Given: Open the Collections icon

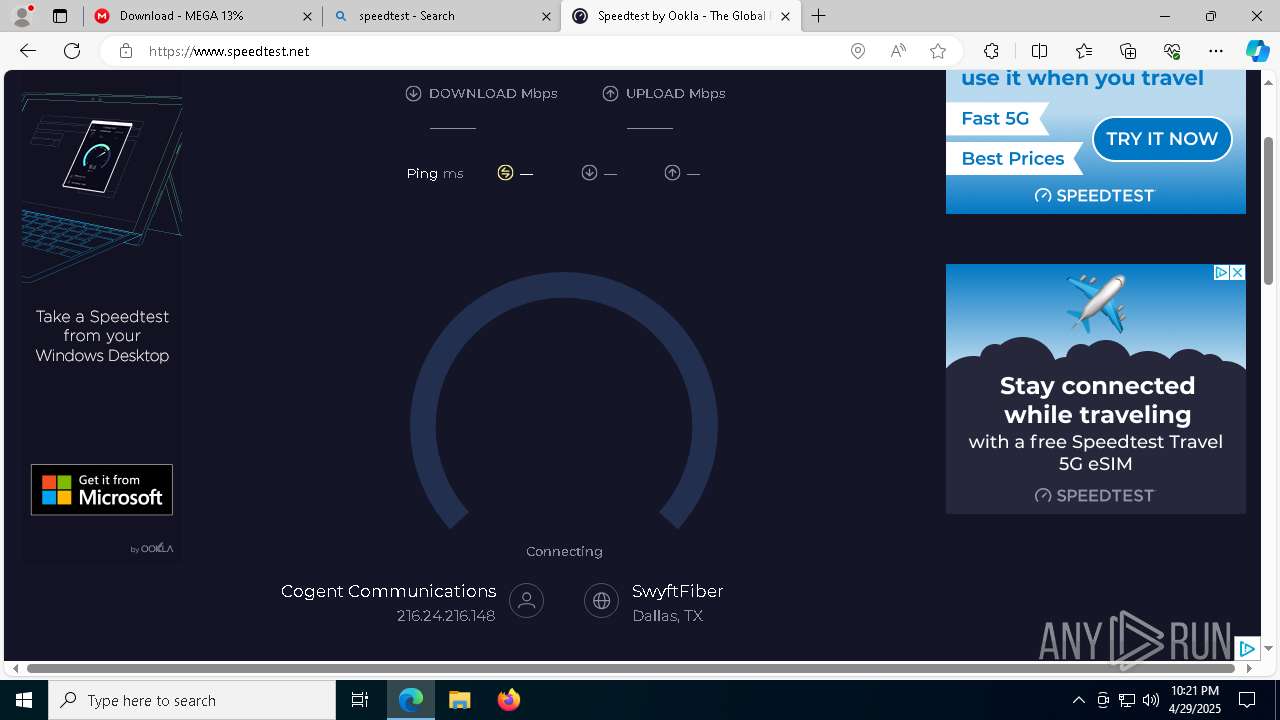Looking at the screenshot, I should tap(1128, 51).
